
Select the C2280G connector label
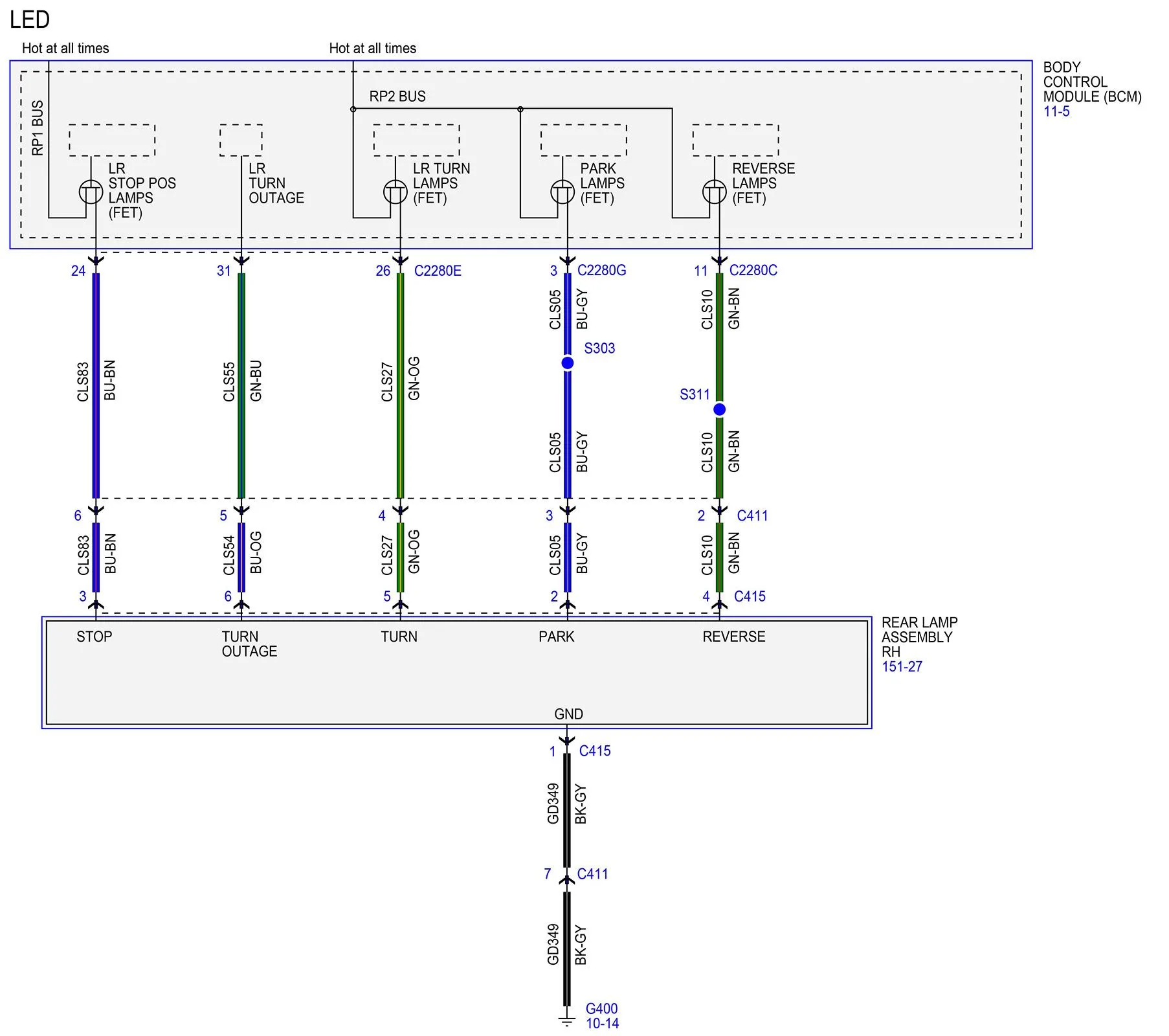pos(601,270)
